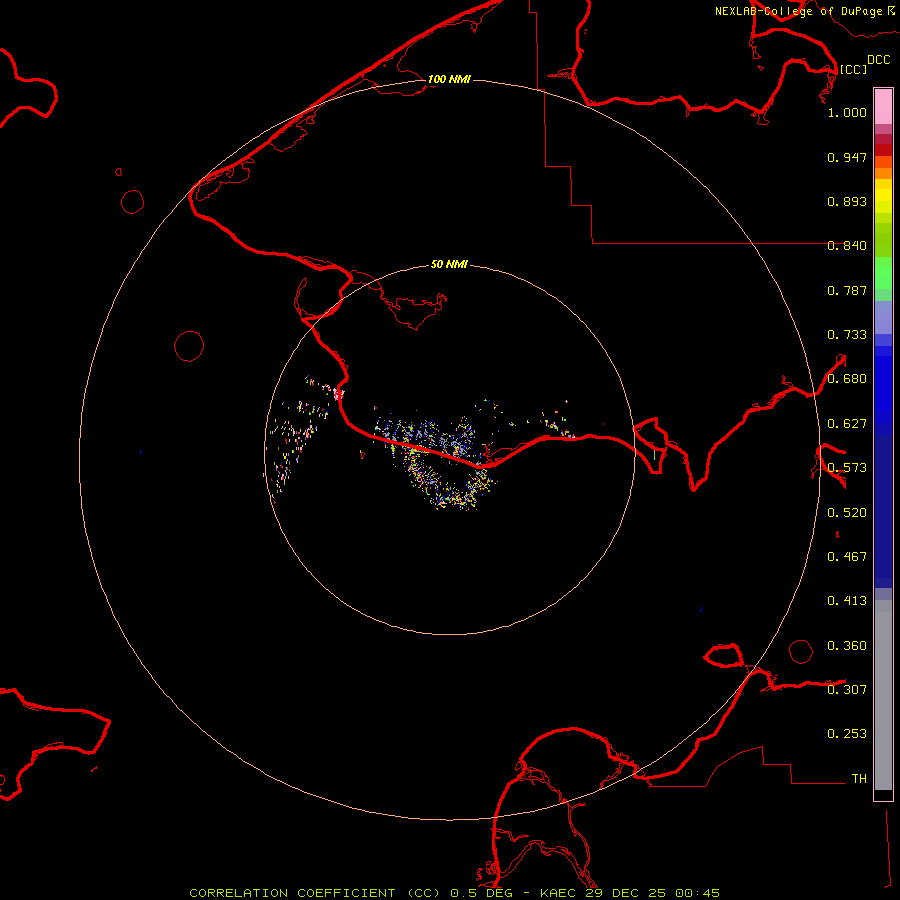This screenshot has height=900, width=900.
Task: Click the NEXLAB-College of DuPage title text
Action: pyautogui.click(x=798, y=11)
